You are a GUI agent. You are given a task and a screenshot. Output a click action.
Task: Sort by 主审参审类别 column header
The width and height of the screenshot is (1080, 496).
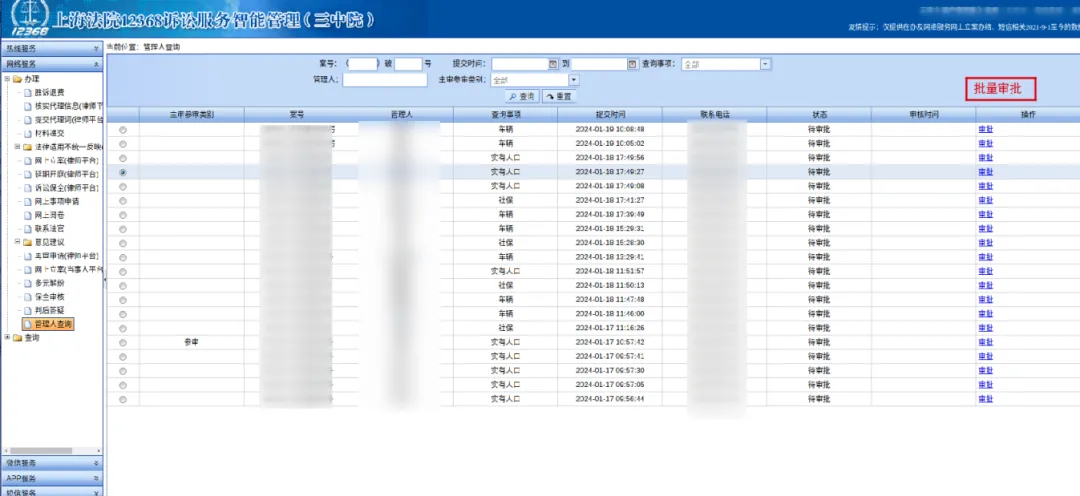pyautogui.click(x=191, y=114)
